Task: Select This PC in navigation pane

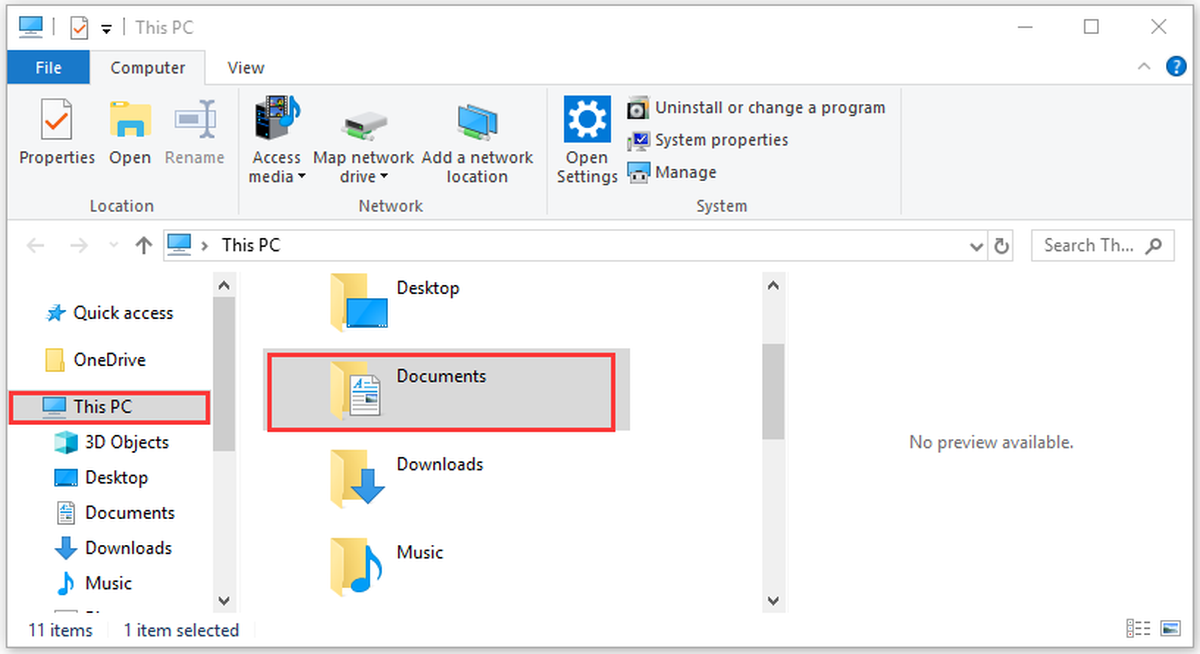Action: (110, 407)
